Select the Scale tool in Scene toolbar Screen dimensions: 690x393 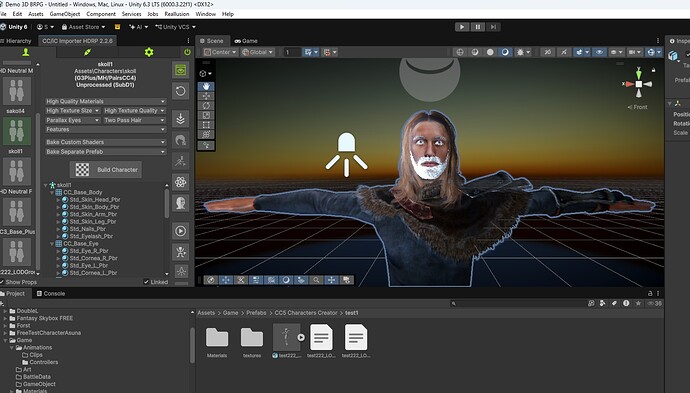[206, 115]
